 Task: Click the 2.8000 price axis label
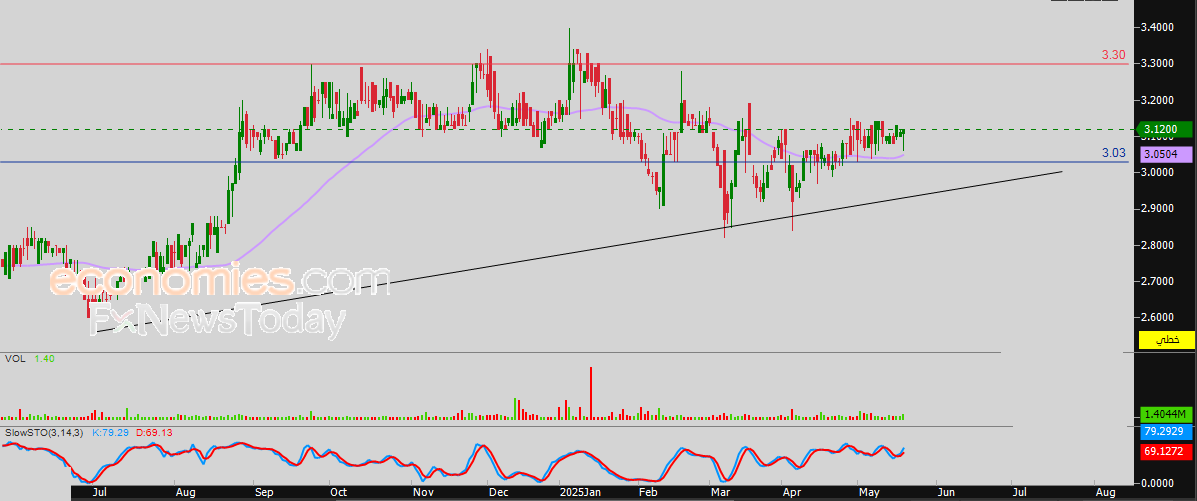(x=1157, y=245)
